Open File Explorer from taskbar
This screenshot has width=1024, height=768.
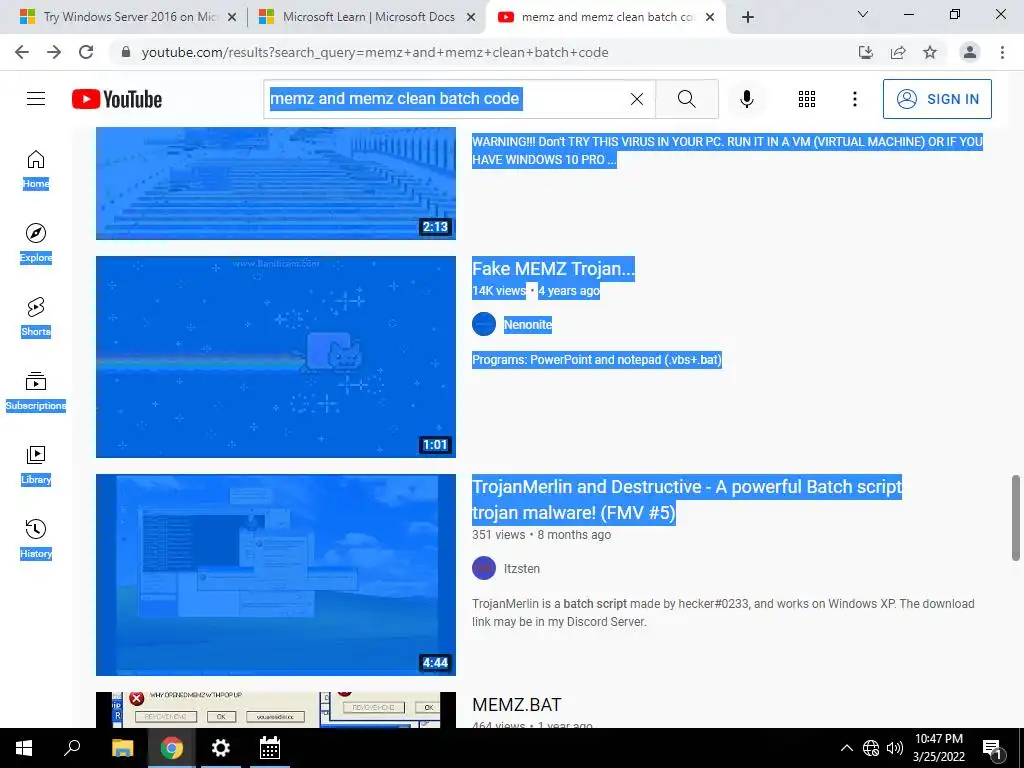(122, 748)
